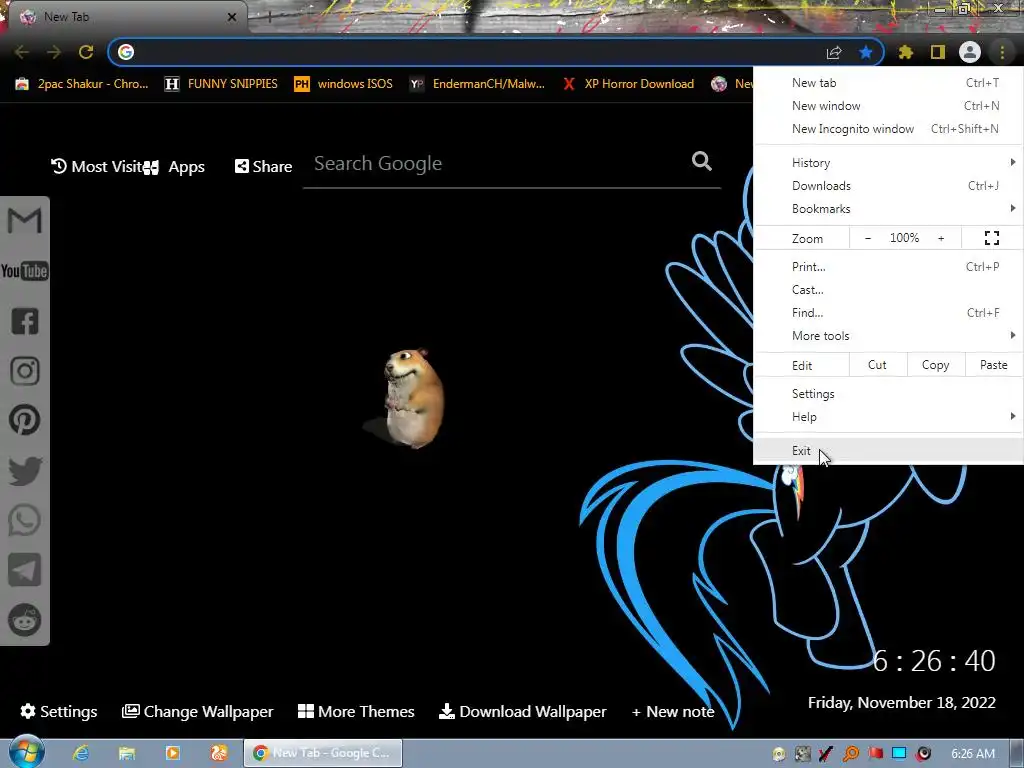Open Windows Start button

tap(26, 752)
